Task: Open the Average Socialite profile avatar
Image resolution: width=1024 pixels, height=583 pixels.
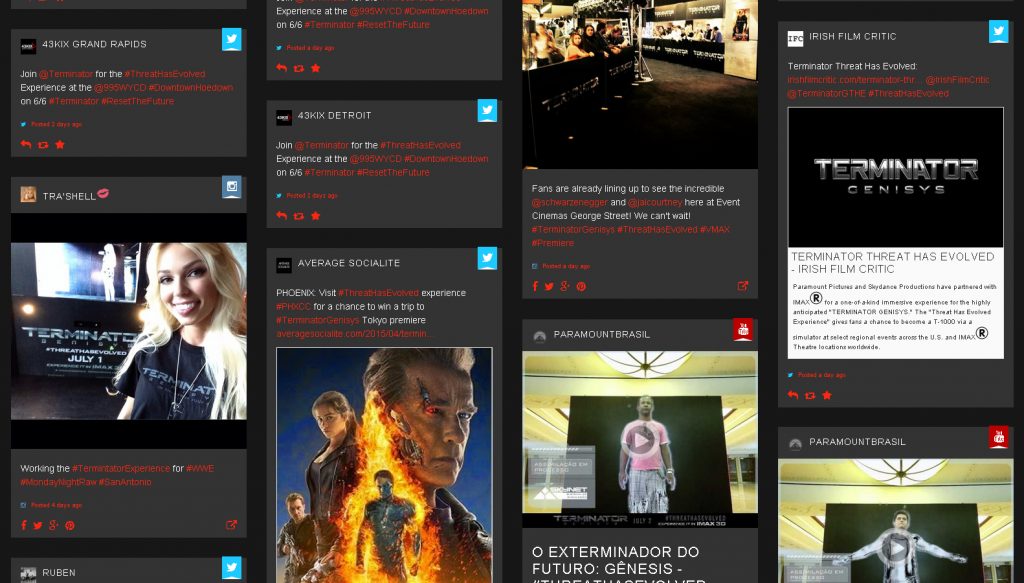Action: tap(284, 264)
